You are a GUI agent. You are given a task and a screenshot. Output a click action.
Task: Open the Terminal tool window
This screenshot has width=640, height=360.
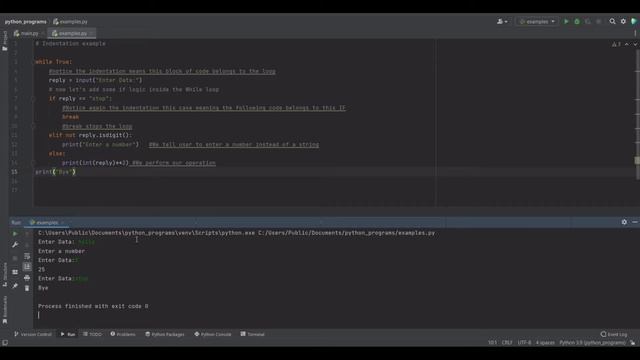click(x=253, y=334)
